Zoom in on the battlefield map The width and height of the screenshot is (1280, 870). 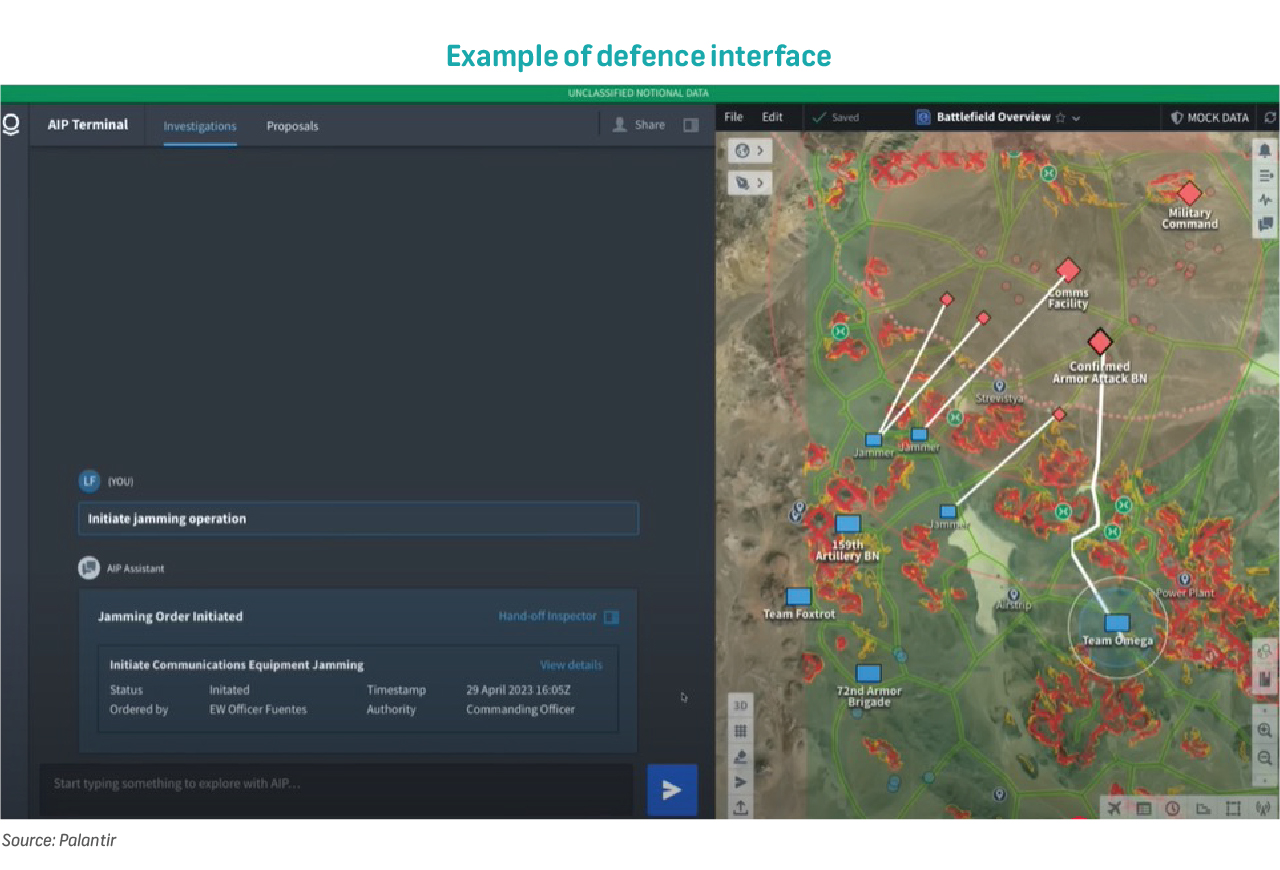point(1265,731)
